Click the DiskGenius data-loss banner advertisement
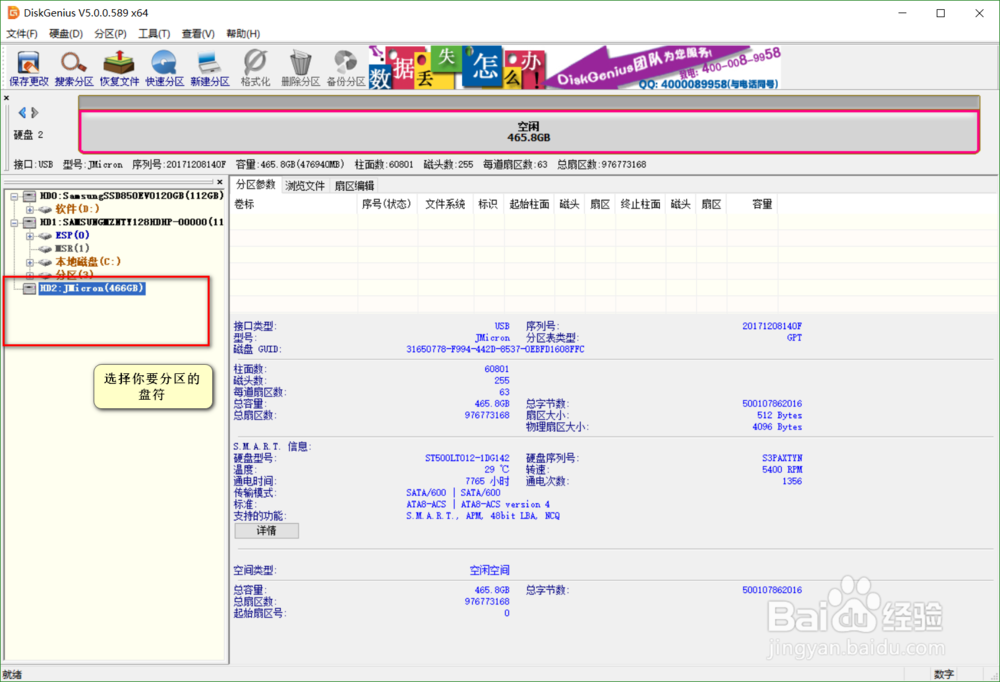Screen dimensions: 1000x682 point(575,67)
